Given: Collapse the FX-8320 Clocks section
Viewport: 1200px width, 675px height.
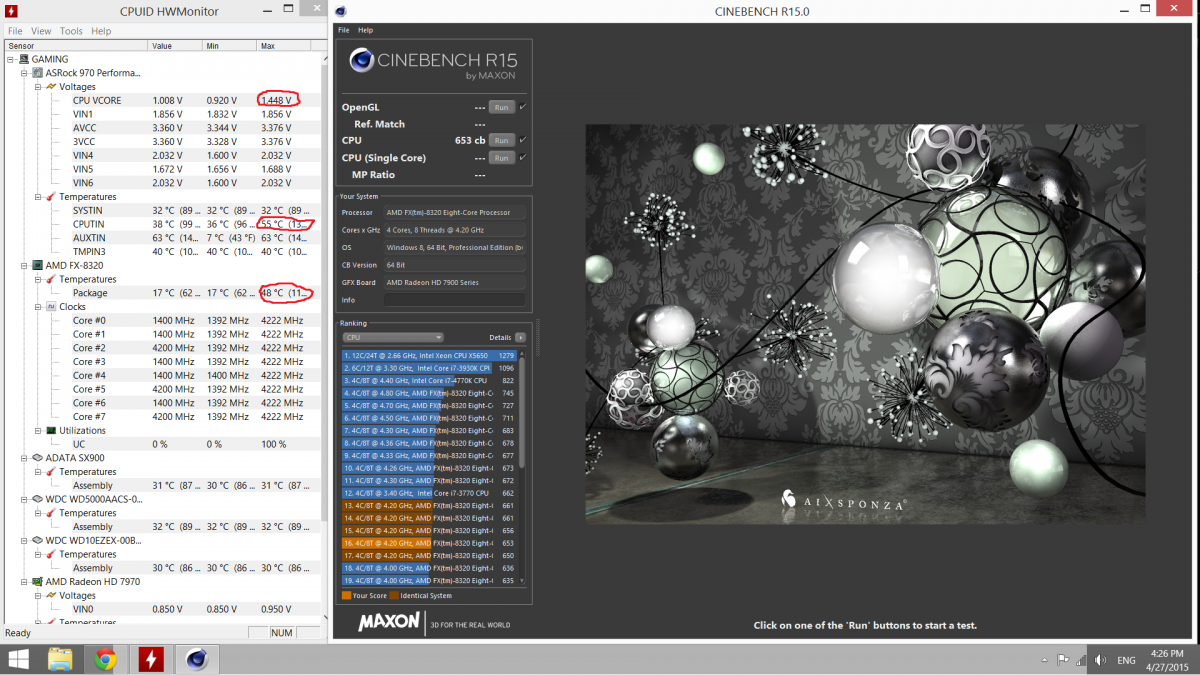Looking at the screenshot, I should point(38,307).
